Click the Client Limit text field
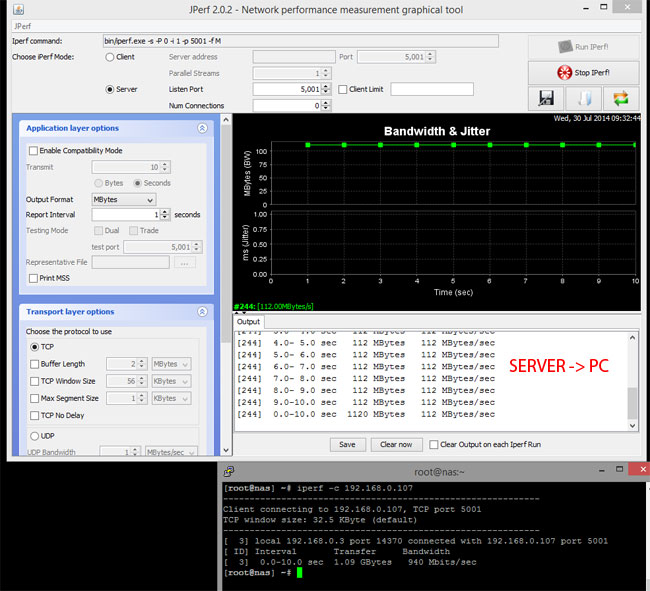 point(432,89)
